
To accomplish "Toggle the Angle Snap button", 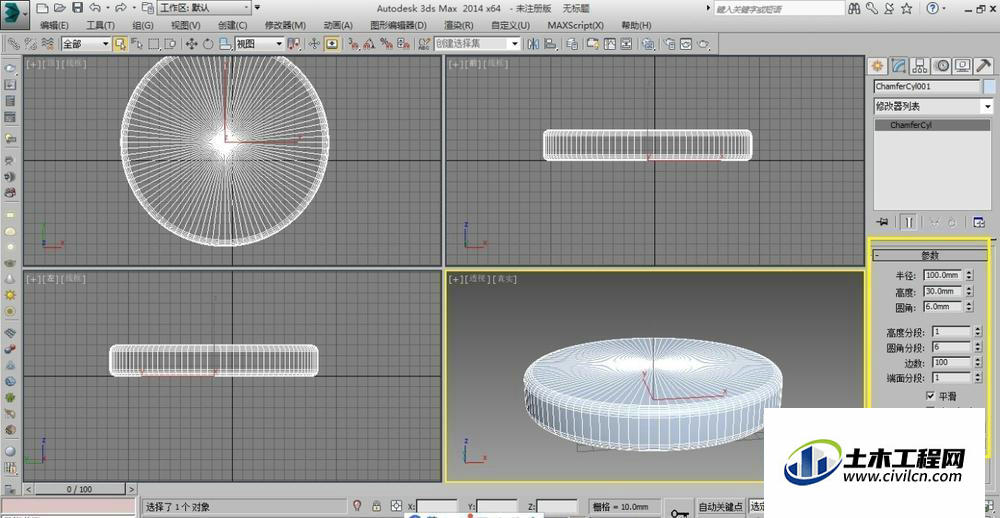I will coord(369,44).
